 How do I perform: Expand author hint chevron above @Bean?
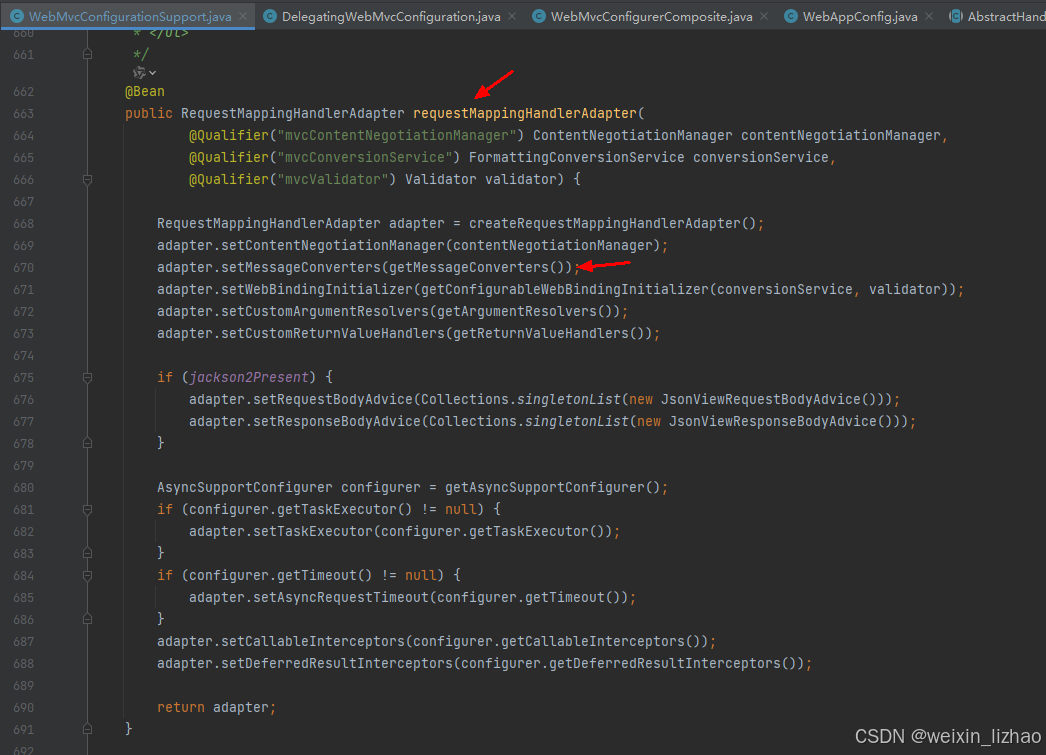(153, 73)
